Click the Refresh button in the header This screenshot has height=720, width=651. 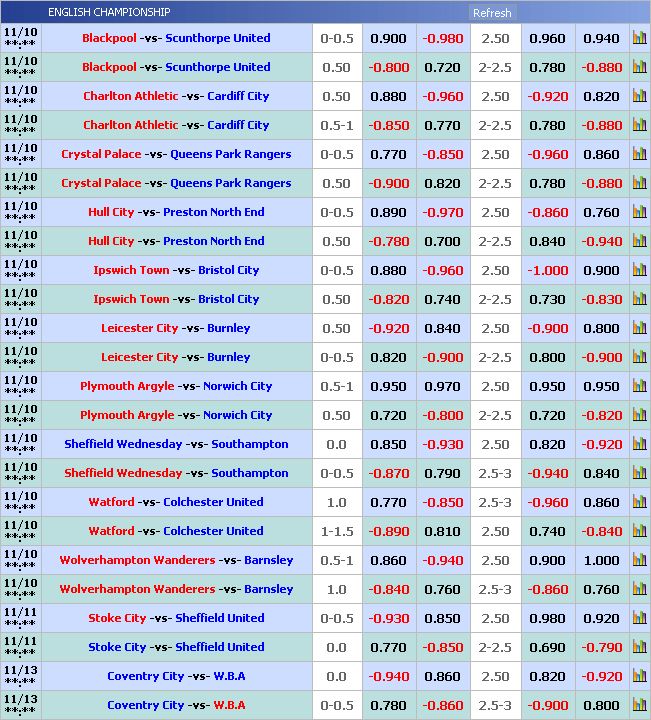click(x=492, y=13)
